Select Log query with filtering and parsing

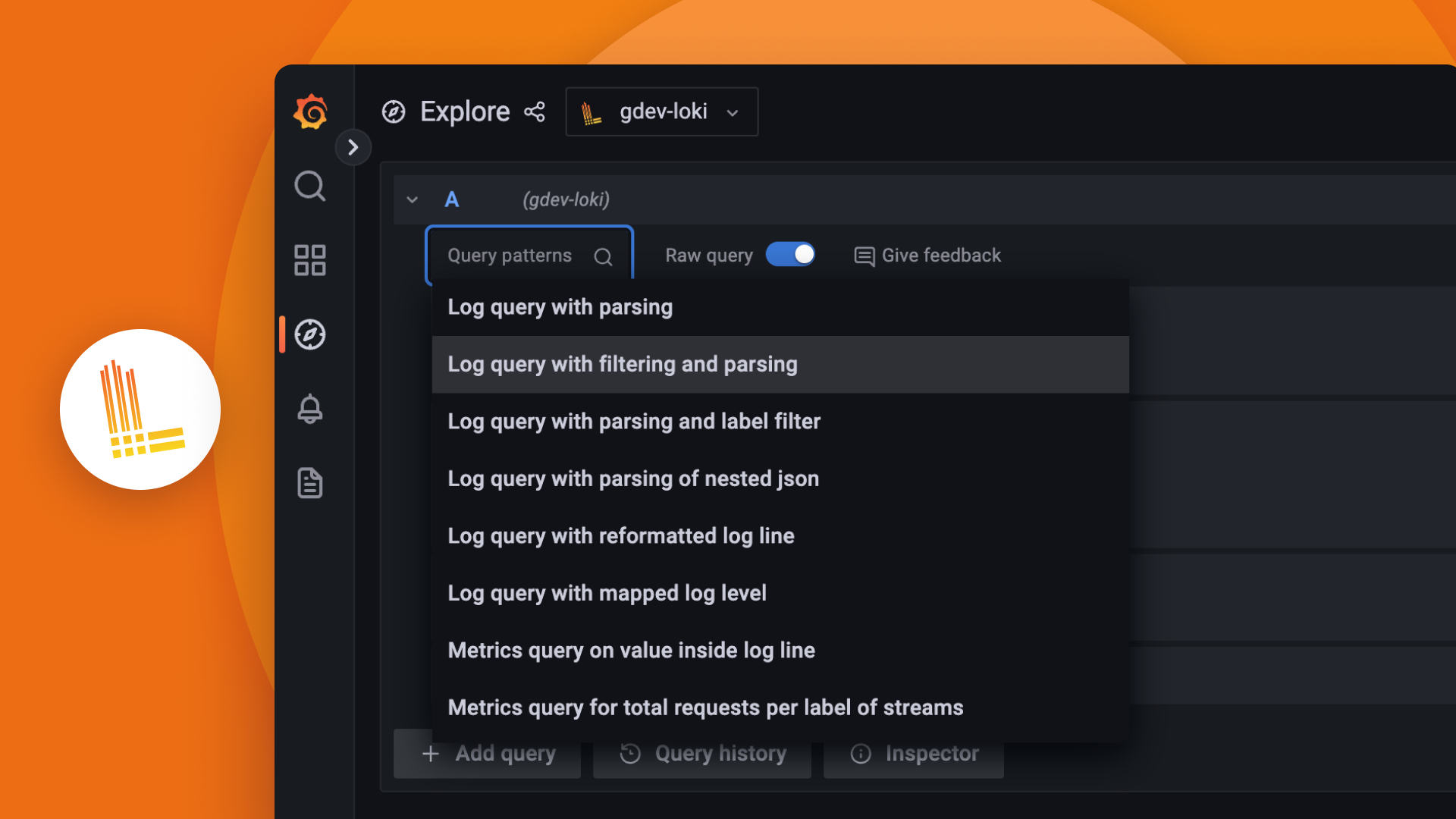(622, 364)
